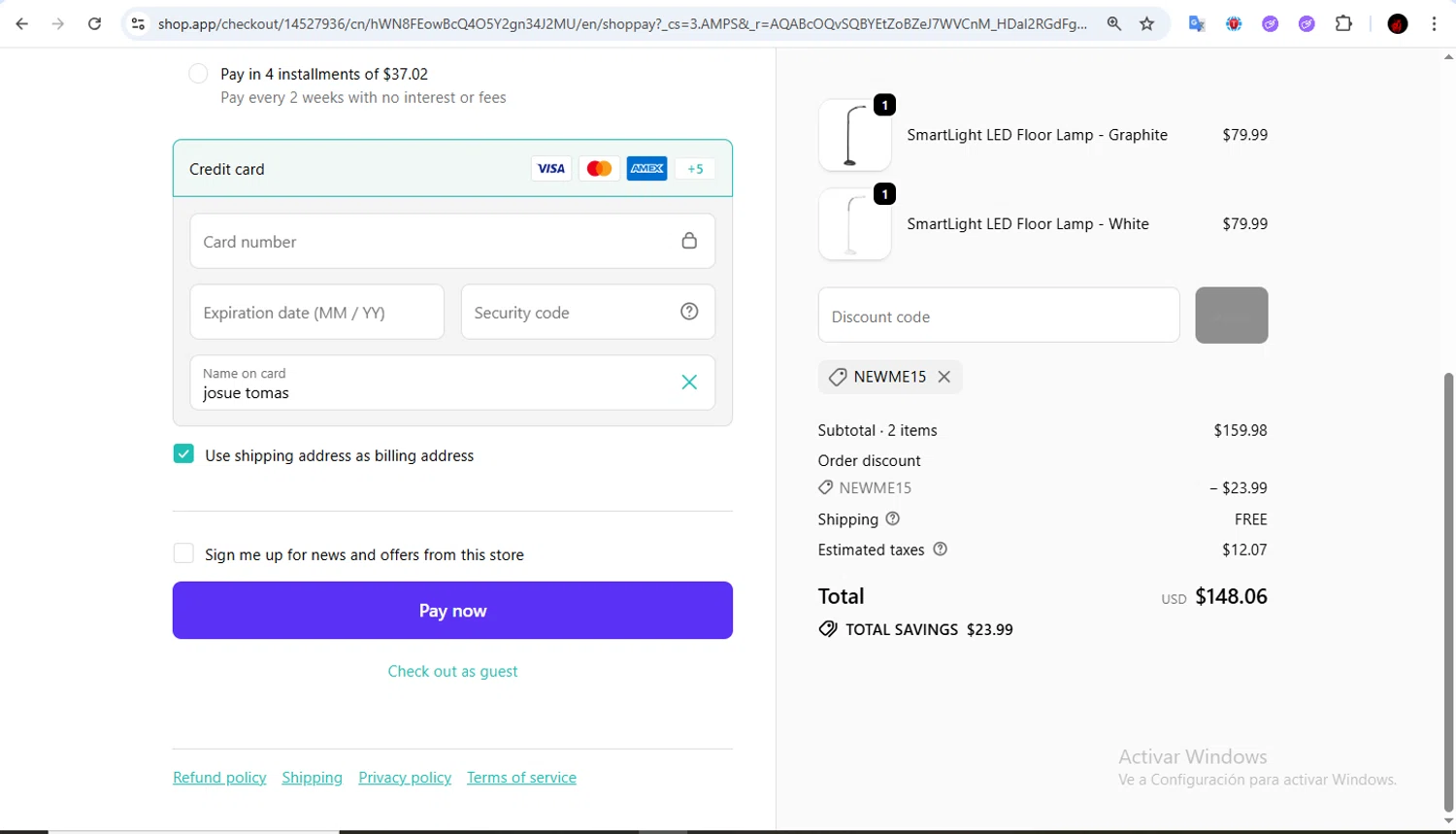Click the Amex card logo
Viewport: 1456px width, 834px height.
pos(646,169)
